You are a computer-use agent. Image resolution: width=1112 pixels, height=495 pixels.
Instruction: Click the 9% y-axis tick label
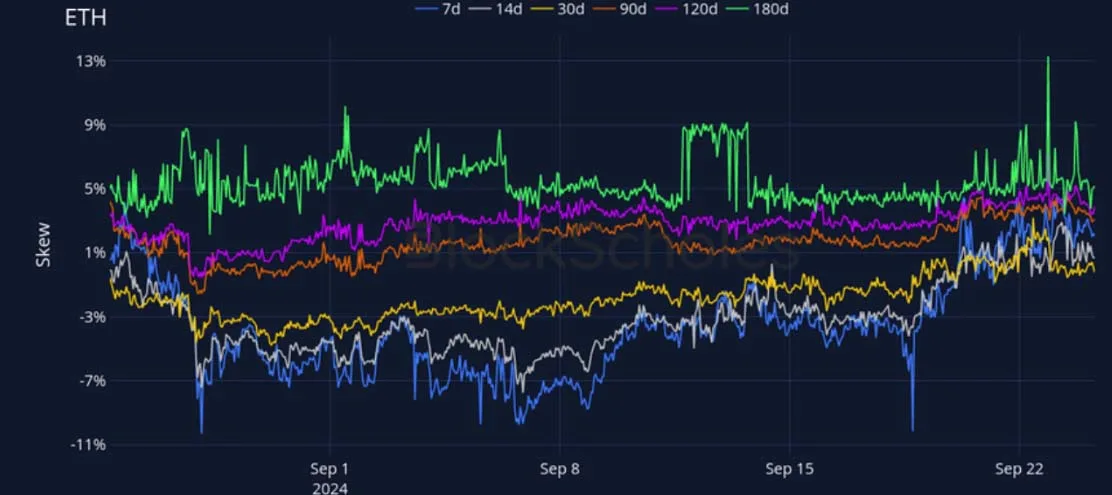click(x=96, y=125)
